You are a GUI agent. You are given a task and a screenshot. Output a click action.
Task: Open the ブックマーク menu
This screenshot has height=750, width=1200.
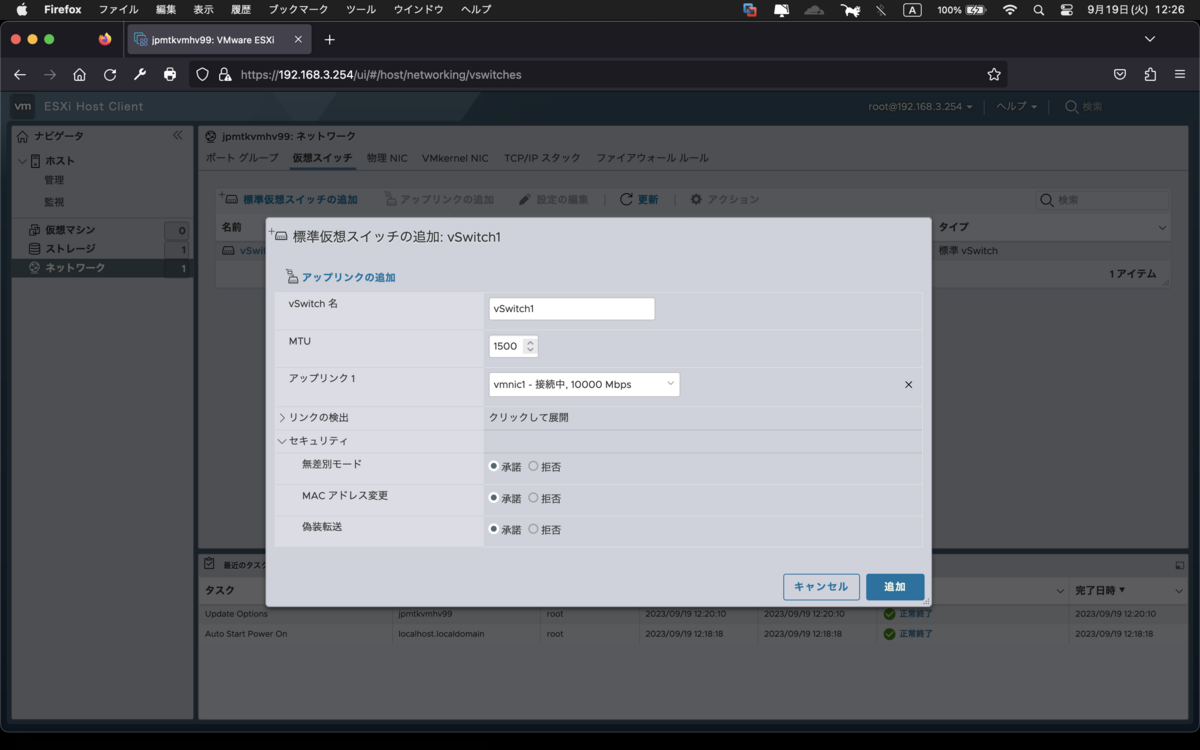[x=297, y=10]
